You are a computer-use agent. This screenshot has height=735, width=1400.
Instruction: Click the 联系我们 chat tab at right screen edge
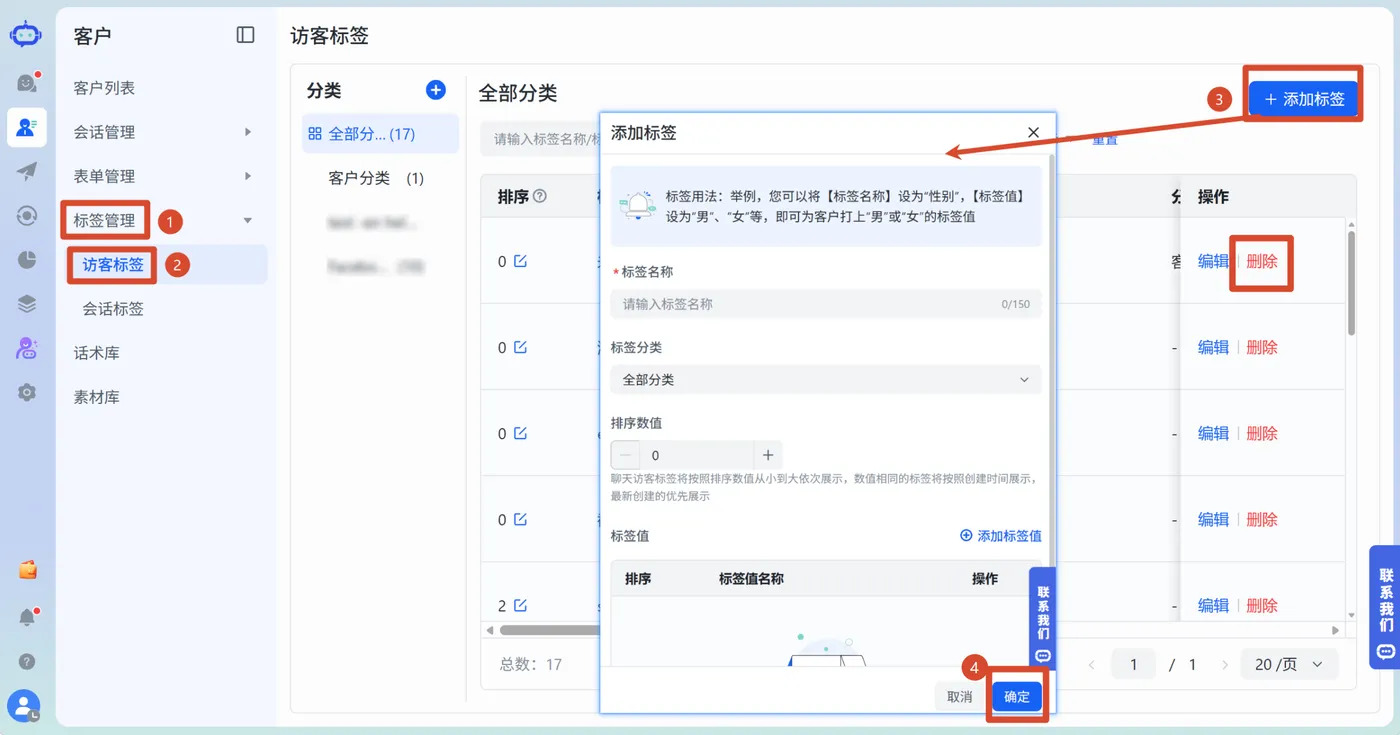(1385, 607)
